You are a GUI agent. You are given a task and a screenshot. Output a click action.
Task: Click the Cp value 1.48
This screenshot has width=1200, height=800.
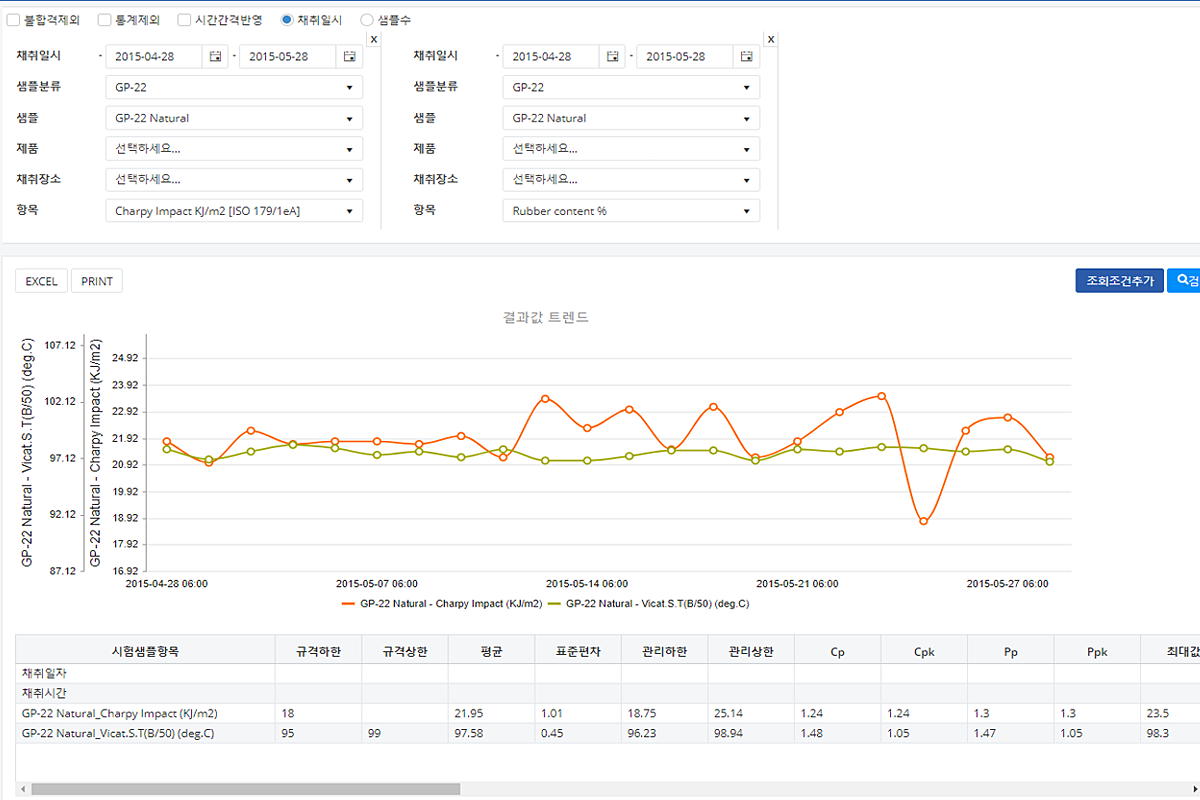pos(812,734)
